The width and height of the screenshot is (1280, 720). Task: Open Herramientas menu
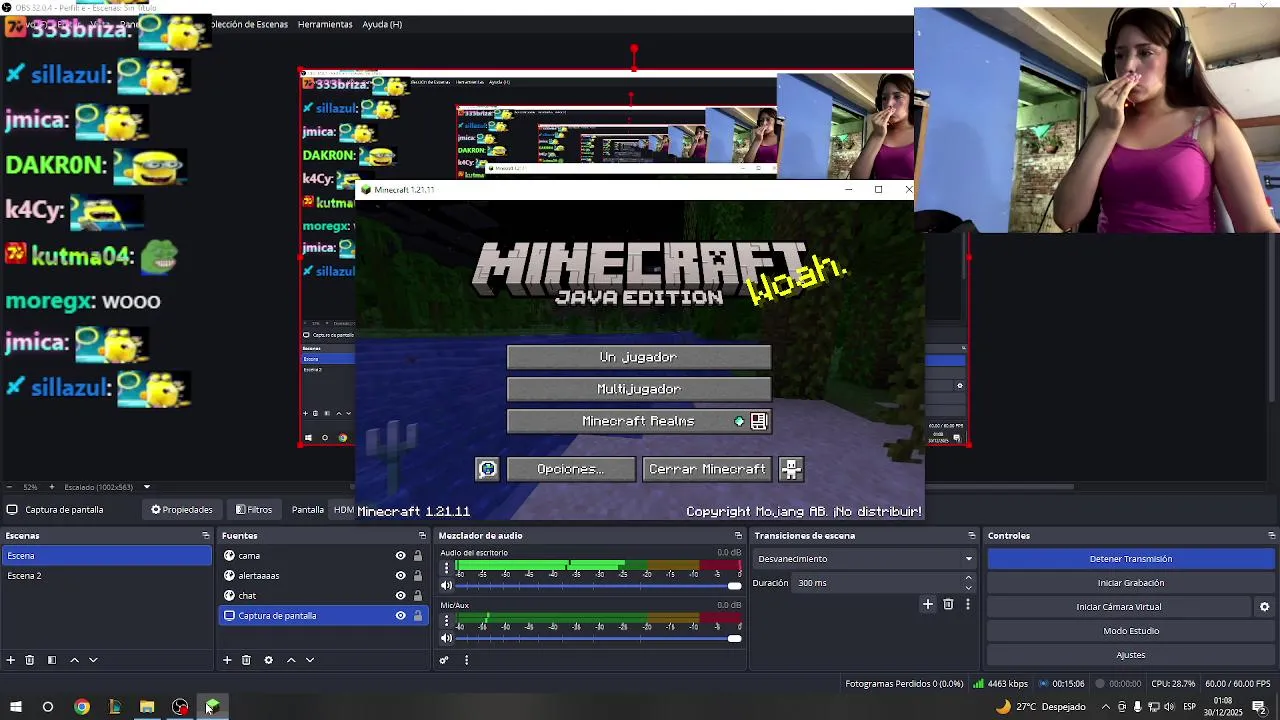pyautogui.click(x=325, y=24)
